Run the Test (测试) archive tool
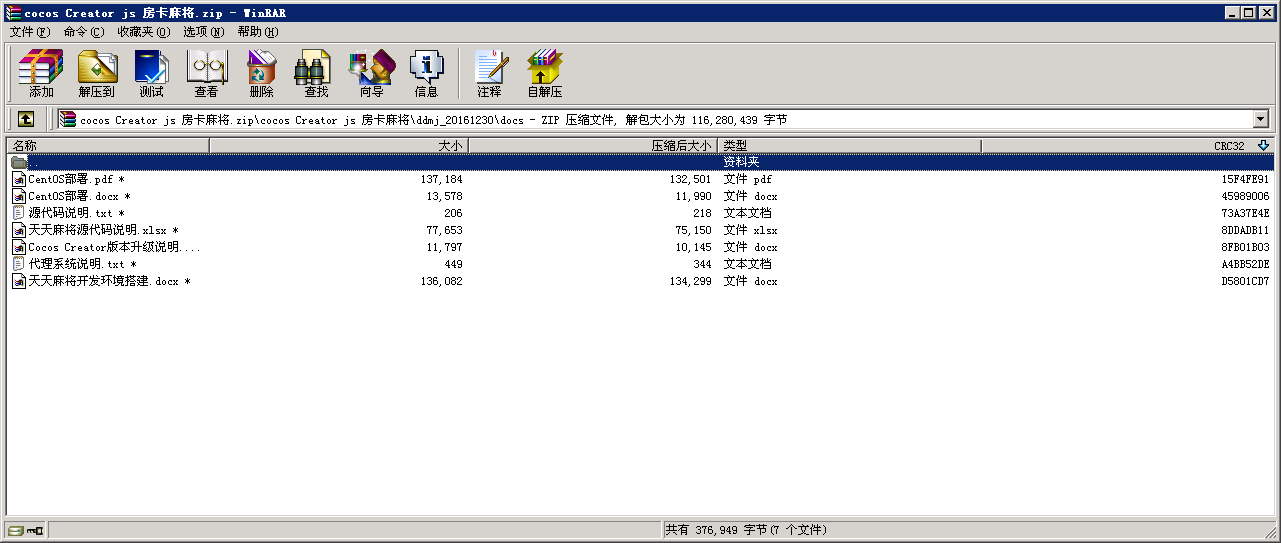 pos(152,73)
